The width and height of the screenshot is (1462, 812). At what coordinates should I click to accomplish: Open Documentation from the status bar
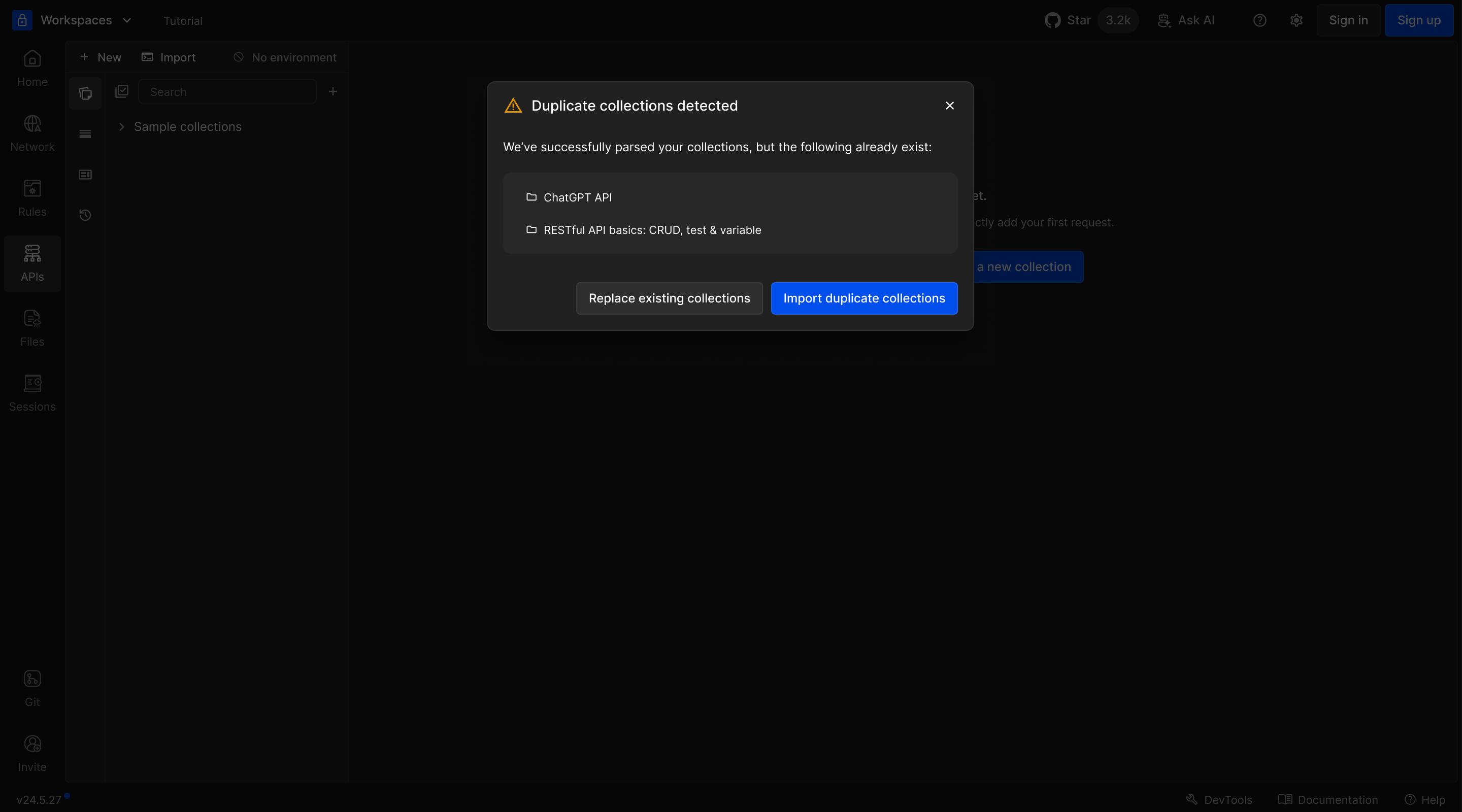click(x=1328, y=799)
